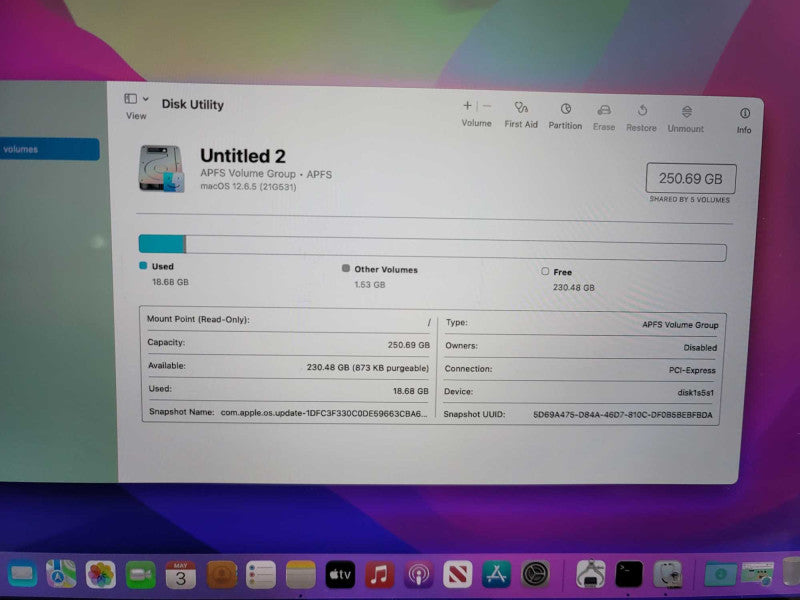Click the Capacity row value 250.69 GB
Image resolution: width=800 pixels, height=600 pixels.
(x=409, y=345)
